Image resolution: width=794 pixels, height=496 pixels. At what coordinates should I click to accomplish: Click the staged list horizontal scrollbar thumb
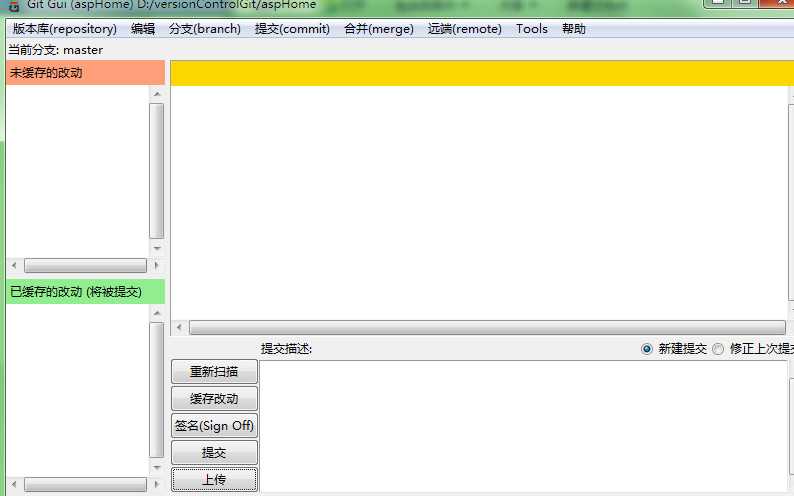(85, 484)
